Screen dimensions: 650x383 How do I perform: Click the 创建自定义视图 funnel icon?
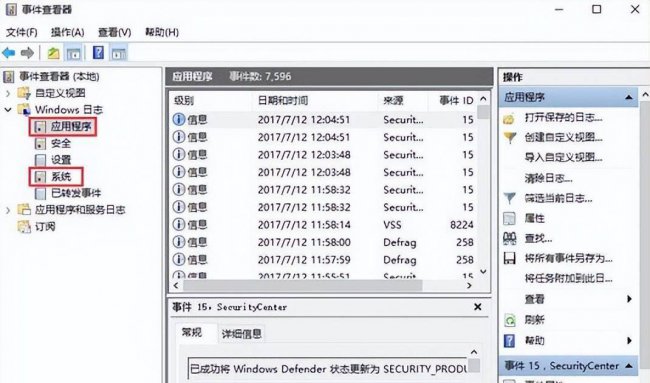[509, 137]
